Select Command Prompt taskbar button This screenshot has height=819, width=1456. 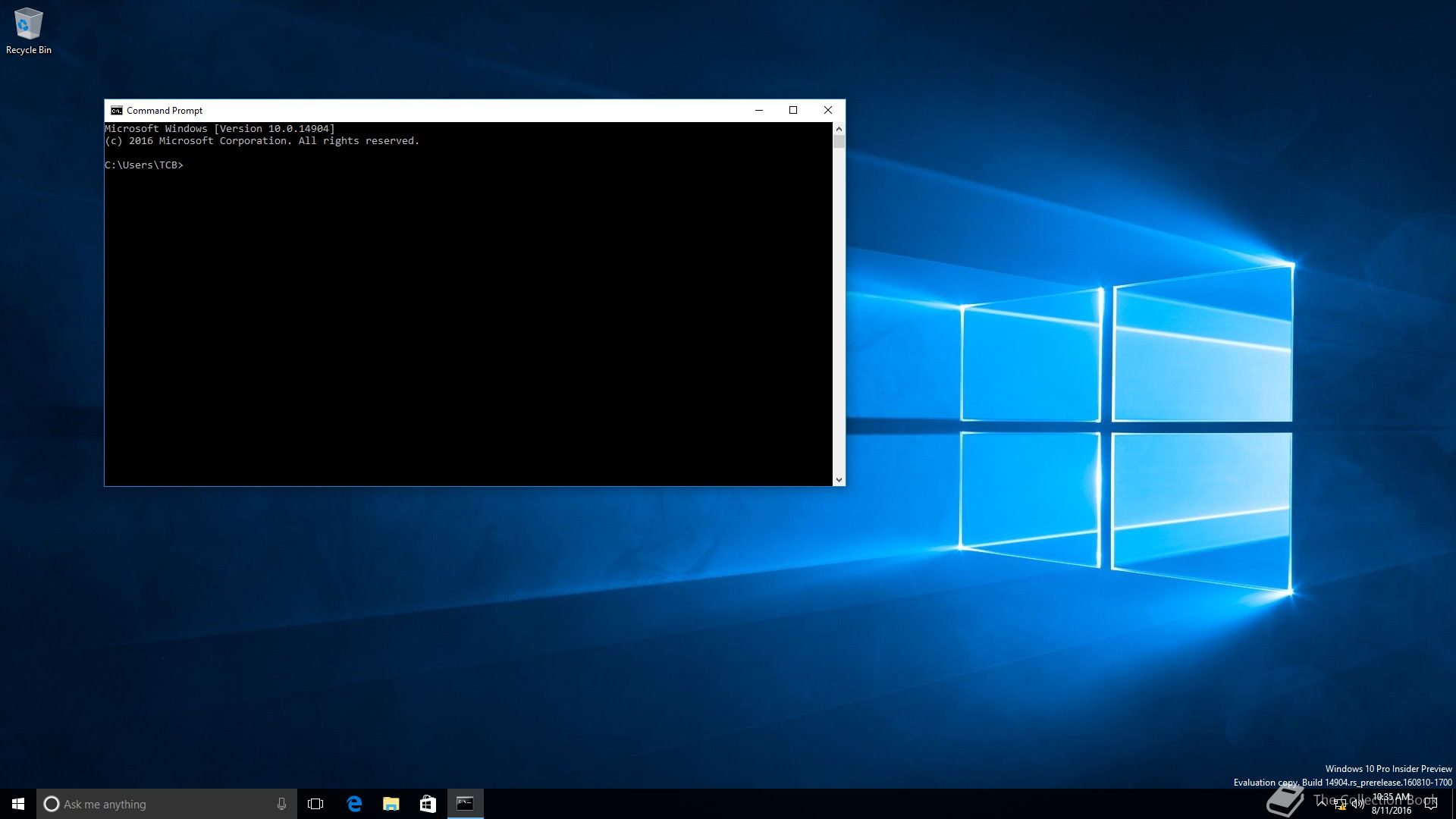(x=465, y=804)
